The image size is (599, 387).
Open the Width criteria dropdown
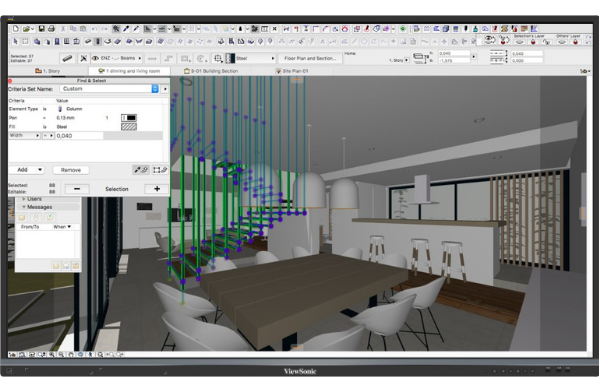(24, 136)
